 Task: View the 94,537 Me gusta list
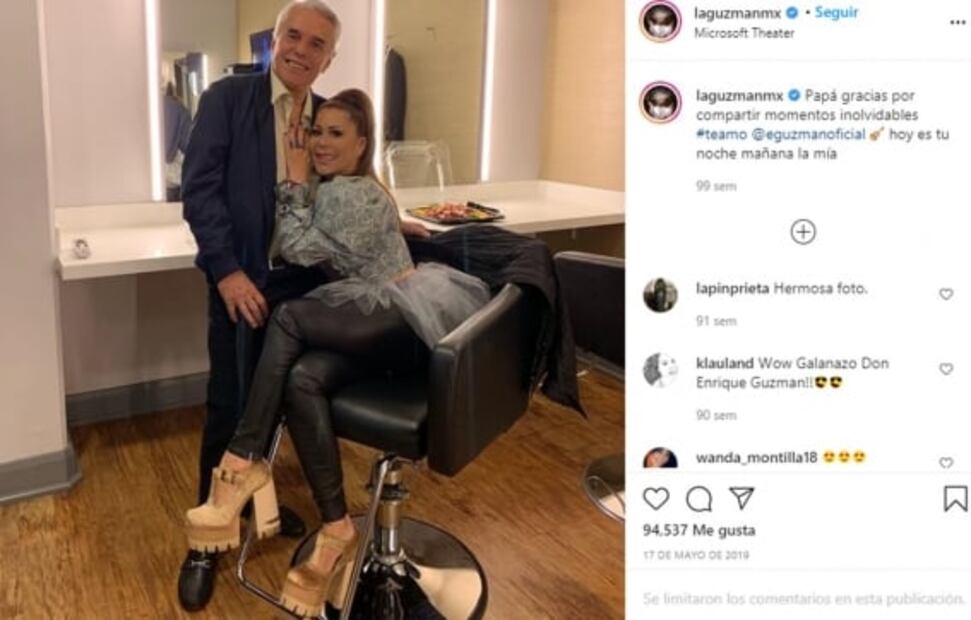click(699, 530)
